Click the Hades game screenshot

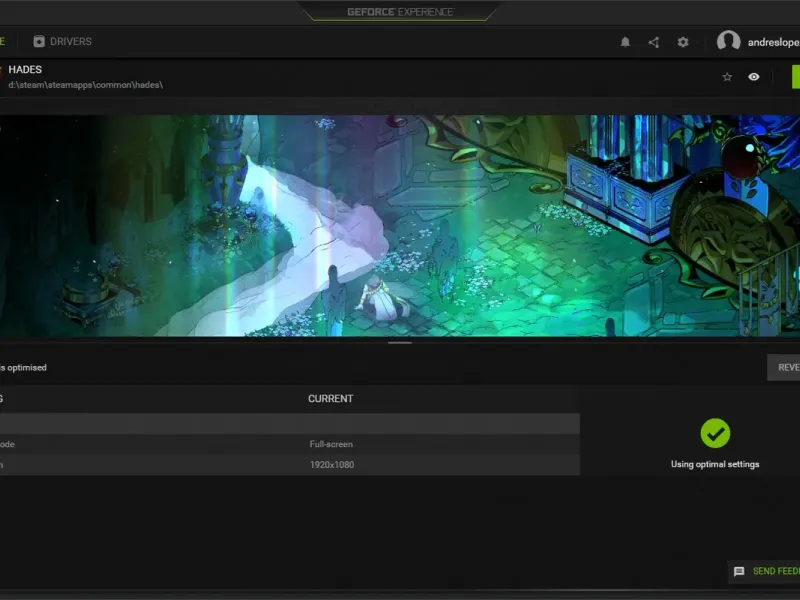point(400,226)
